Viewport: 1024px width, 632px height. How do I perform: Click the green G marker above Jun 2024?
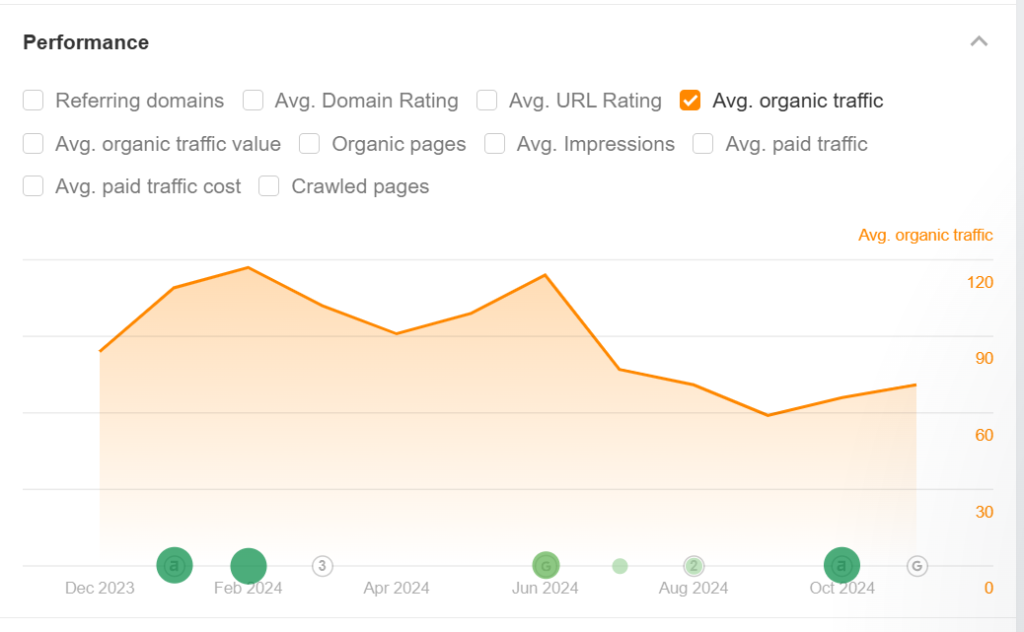[x=546, y=566]
